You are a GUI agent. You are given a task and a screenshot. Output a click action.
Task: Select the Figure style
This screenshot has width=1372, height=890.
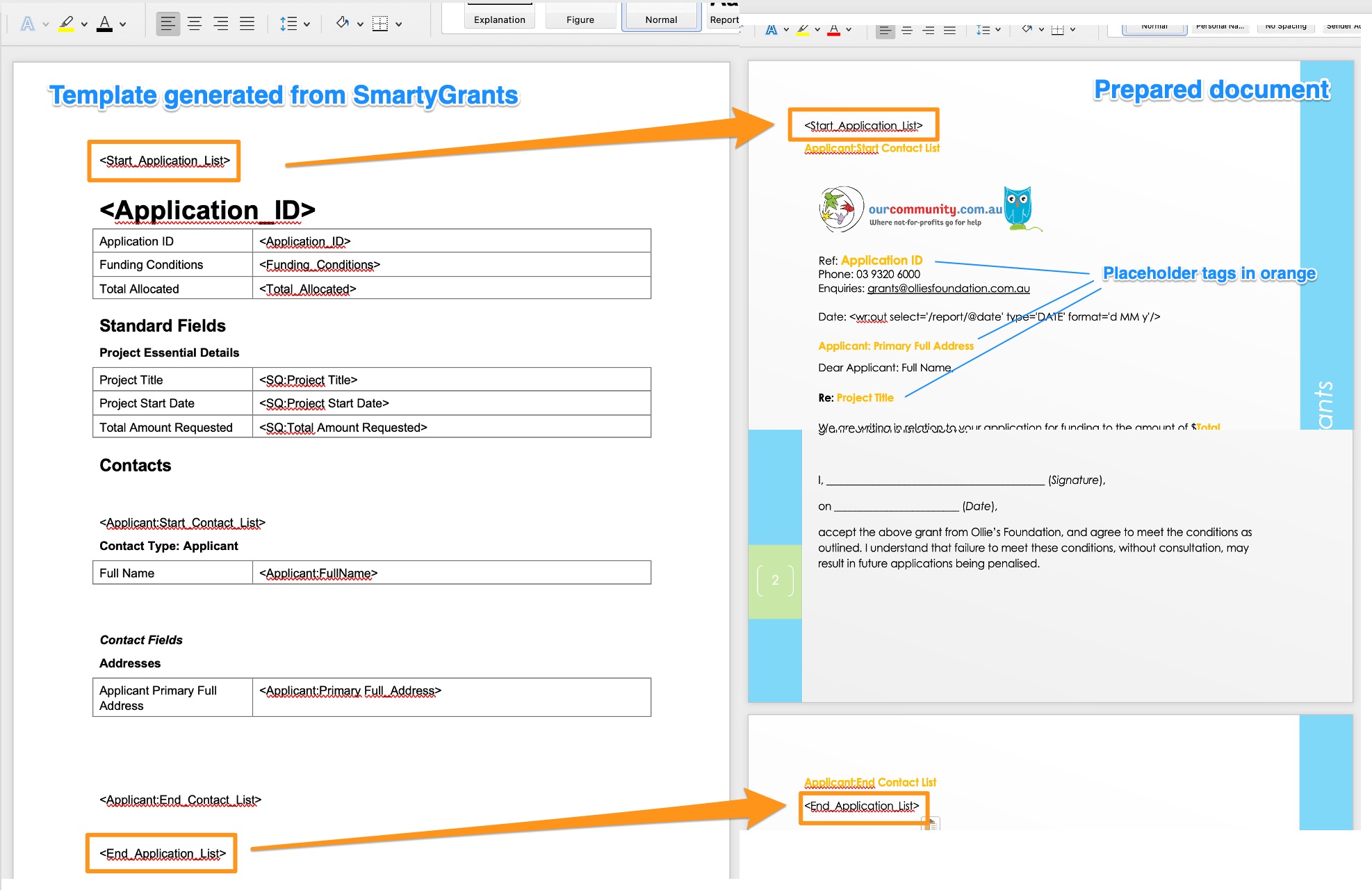[x=580, y=19]
